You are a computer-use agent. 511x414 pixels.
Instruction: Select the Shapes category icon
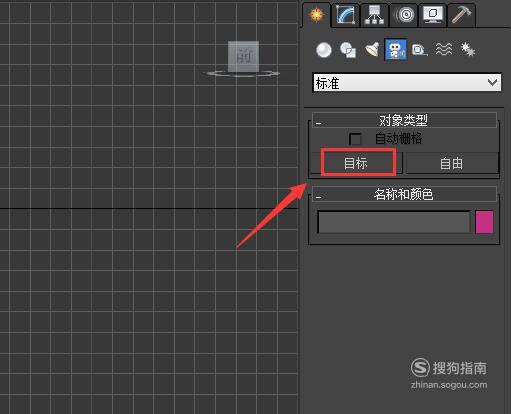click(x=348, y=50)
